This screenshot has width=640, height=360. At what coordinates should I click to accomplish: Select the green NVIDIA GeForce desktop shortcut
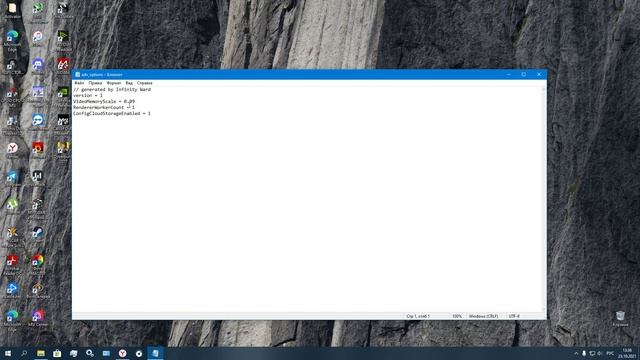click(x=63, y=93)
